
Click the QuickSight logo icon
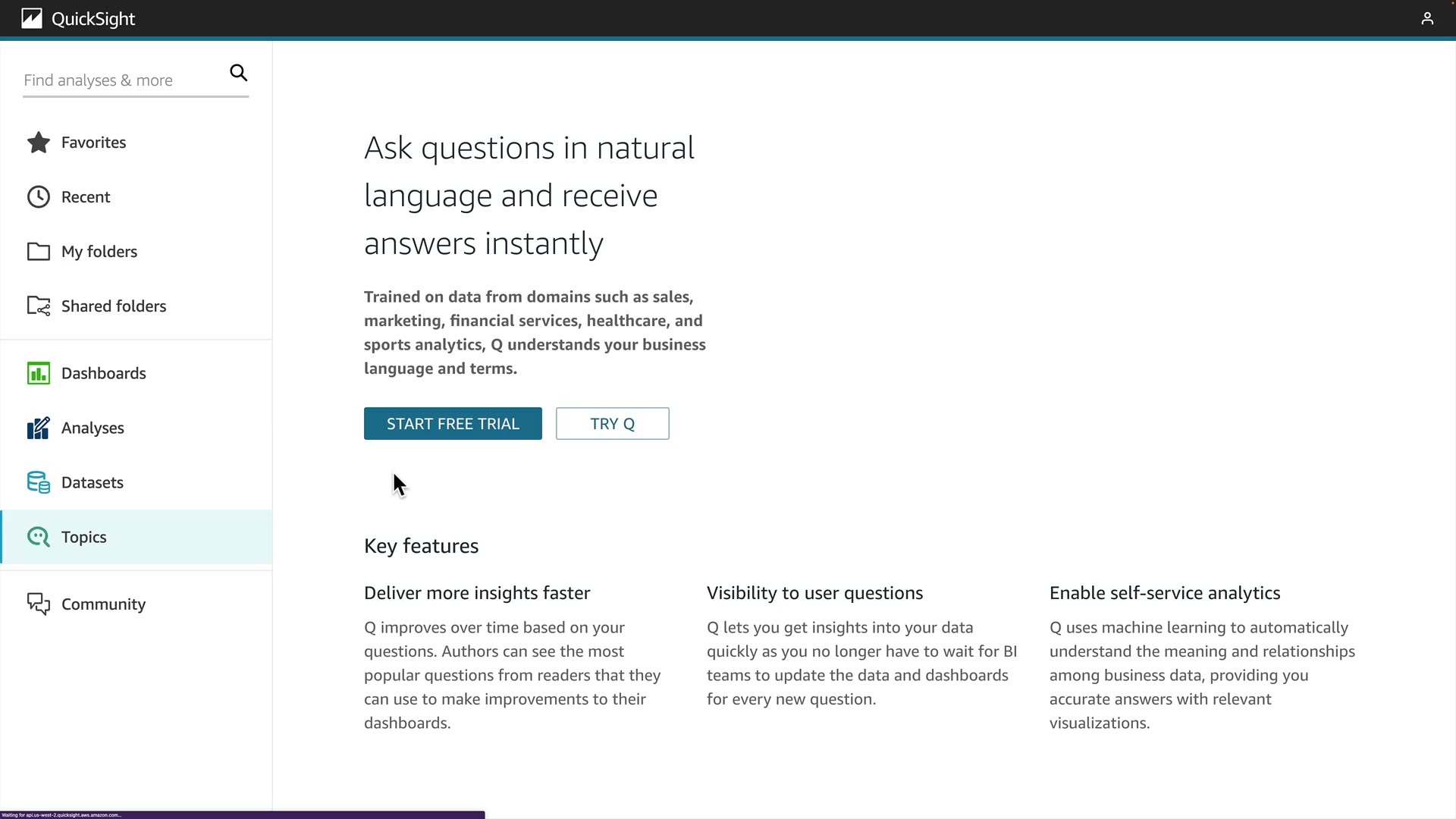[x=32, y=18]
